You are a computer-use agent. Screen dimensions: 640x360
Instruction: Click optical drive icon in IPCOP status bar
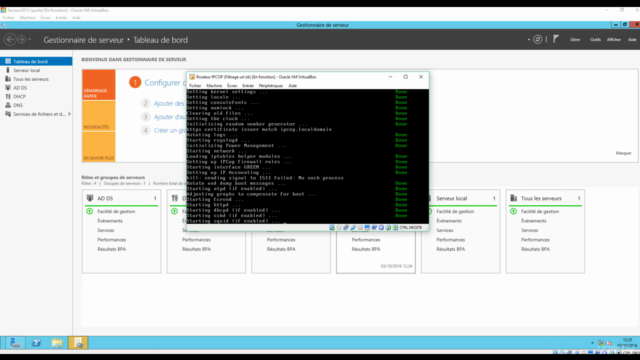point(339,228)
